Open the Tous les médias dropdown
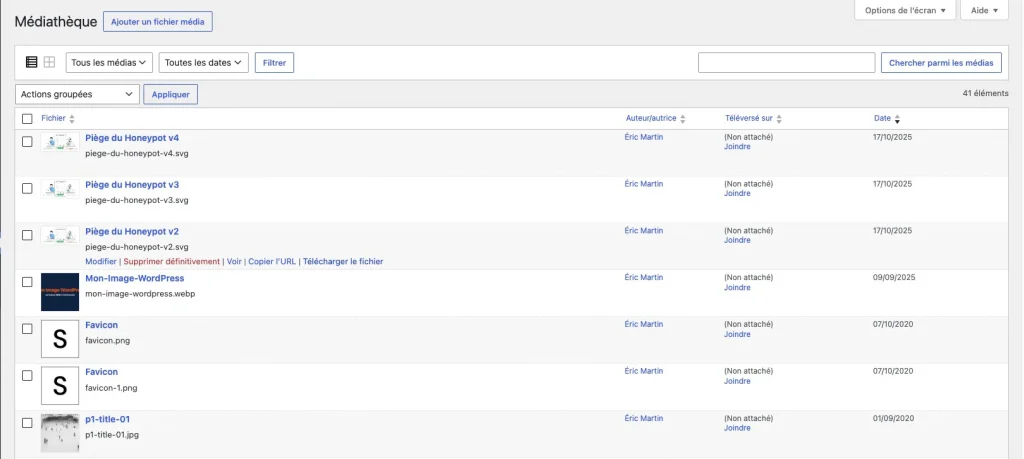 click(x=109, y=63)
